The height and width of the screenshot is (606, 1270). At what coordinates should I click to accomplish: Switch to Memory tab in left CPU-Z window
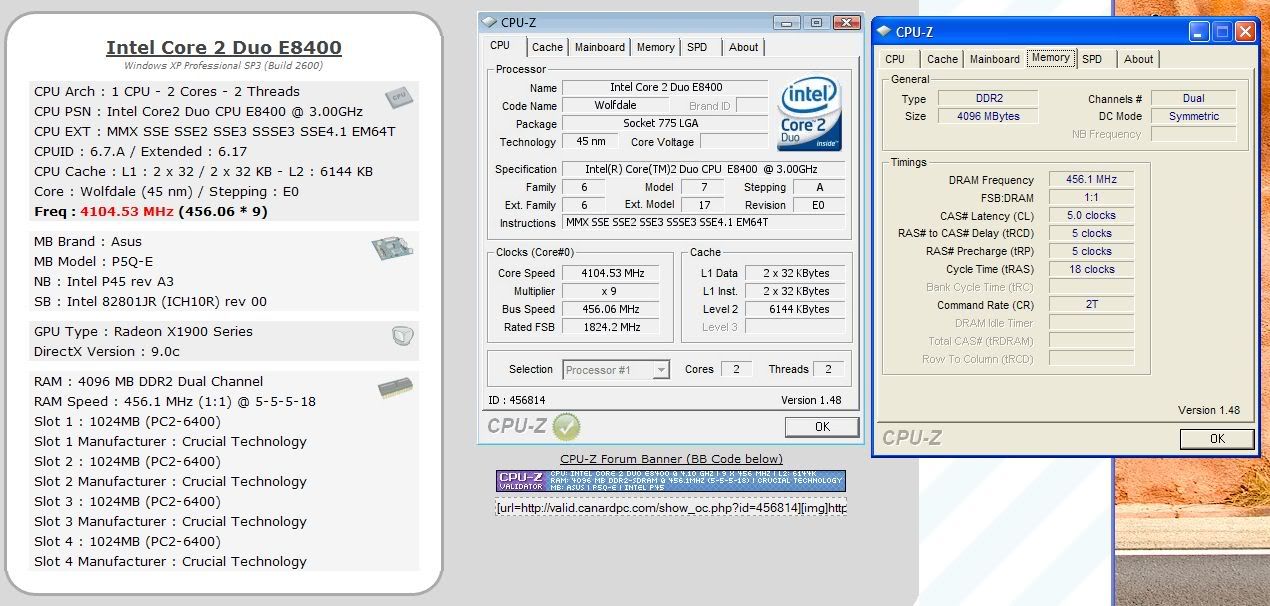(655, 47)
